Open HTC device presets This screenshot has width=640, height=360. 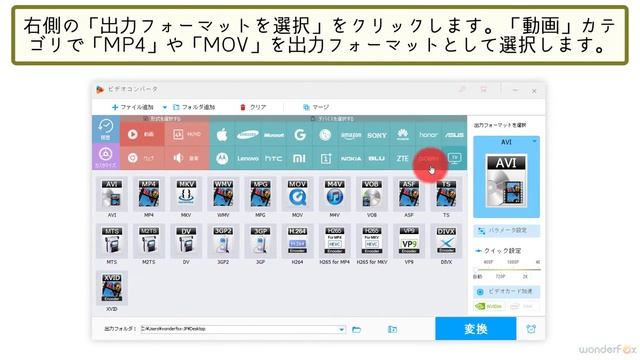pyautogui.click(x=273, y=158)
